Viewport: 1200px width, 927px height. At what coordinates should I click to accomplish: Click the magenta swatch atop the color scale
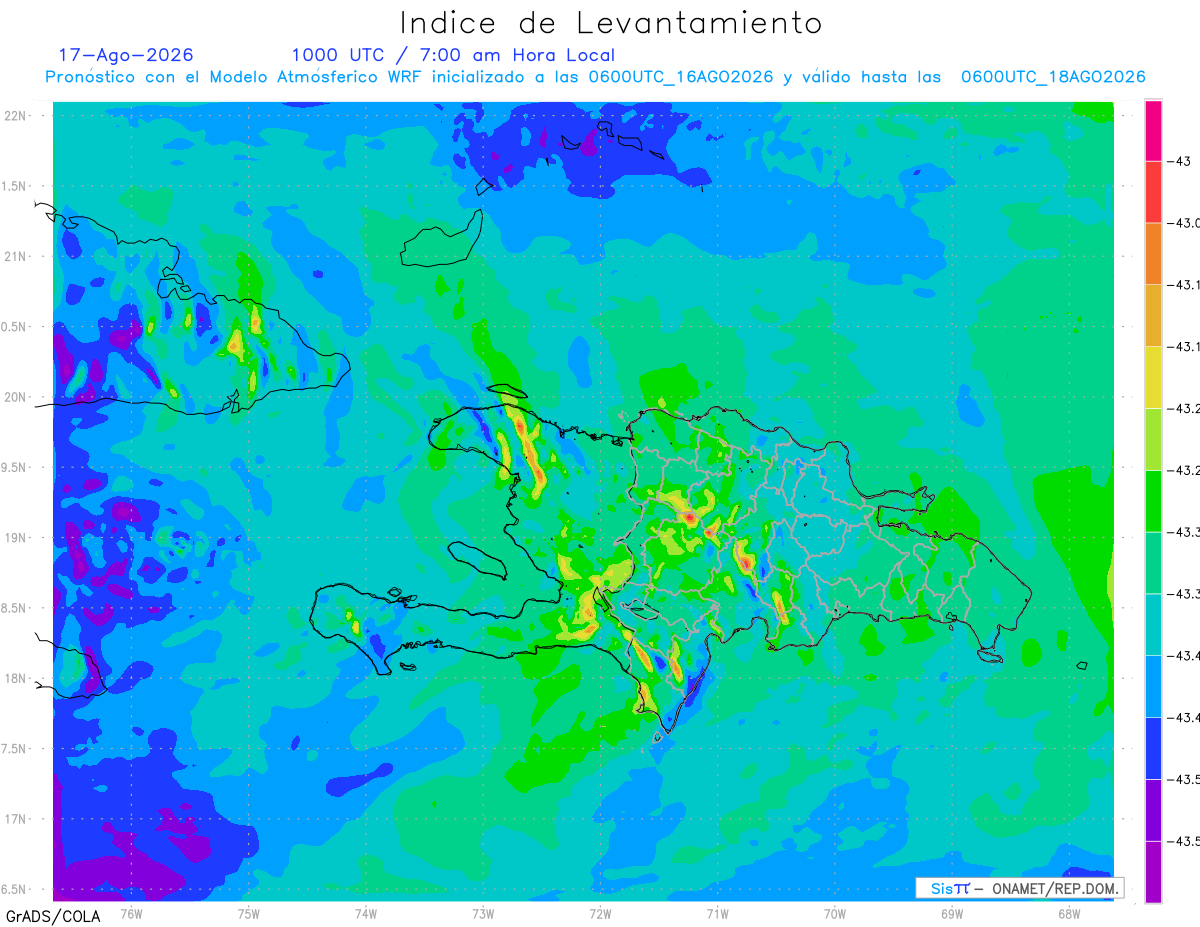[1153, 130]
